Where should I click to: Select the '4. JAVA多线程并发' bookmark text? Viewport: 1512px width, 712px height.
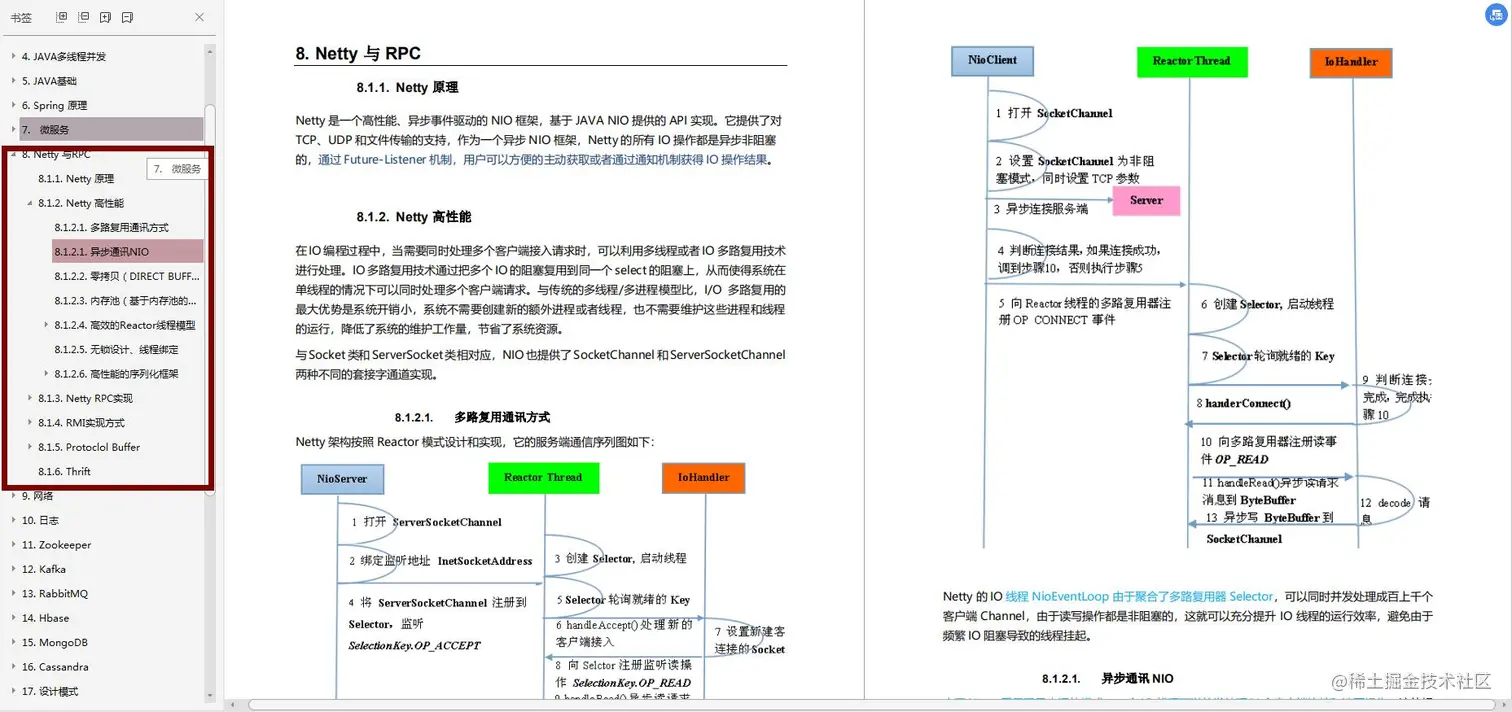click(64, 57)
